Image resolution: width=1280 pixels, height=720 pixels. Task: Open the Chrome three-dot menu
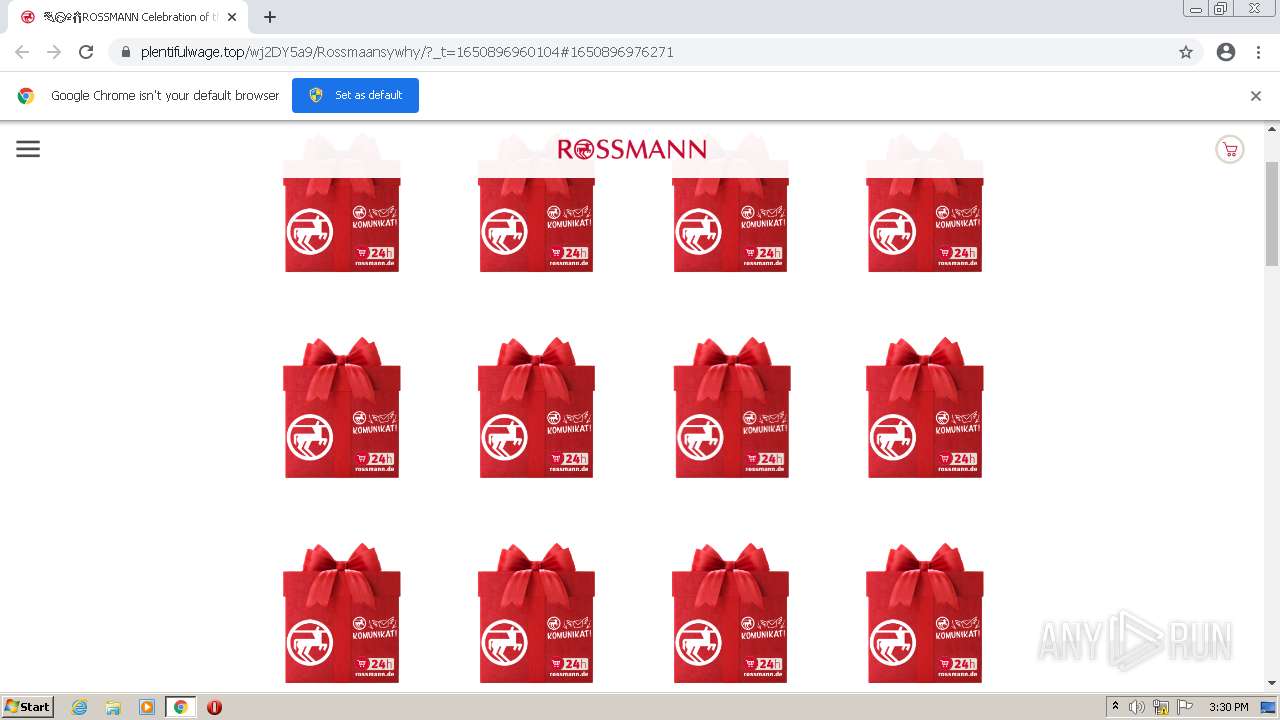1258,52
